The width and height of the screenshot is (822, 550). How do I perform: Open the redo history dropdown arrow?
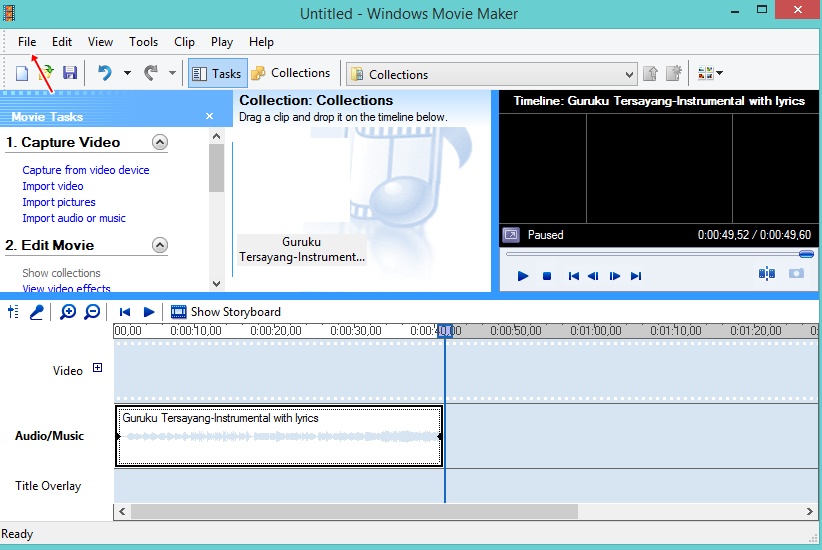172,73
